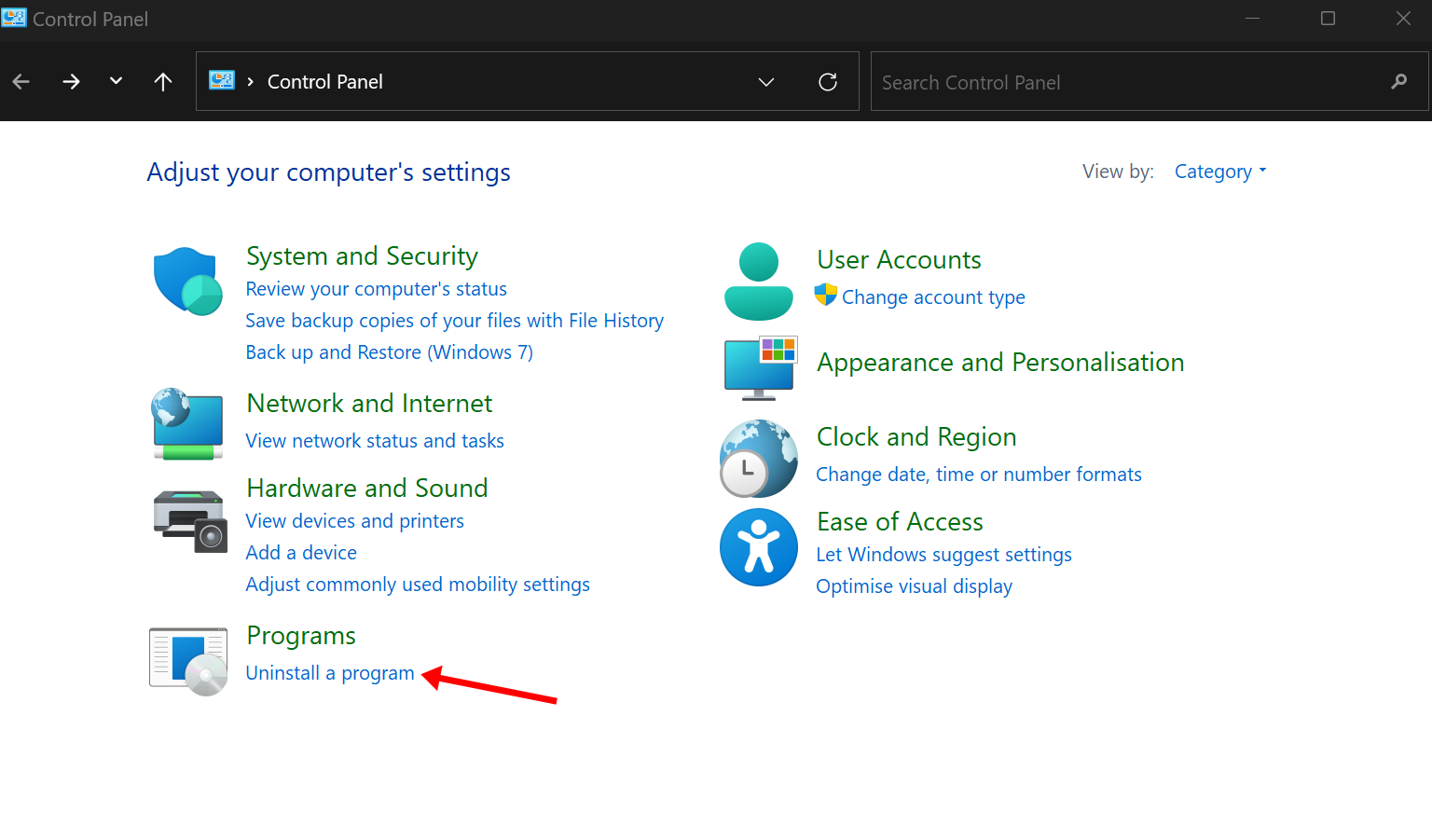Open the View by Category dropdown
The width and height of the screenshot is (1432, 840).
[1220, 172]
